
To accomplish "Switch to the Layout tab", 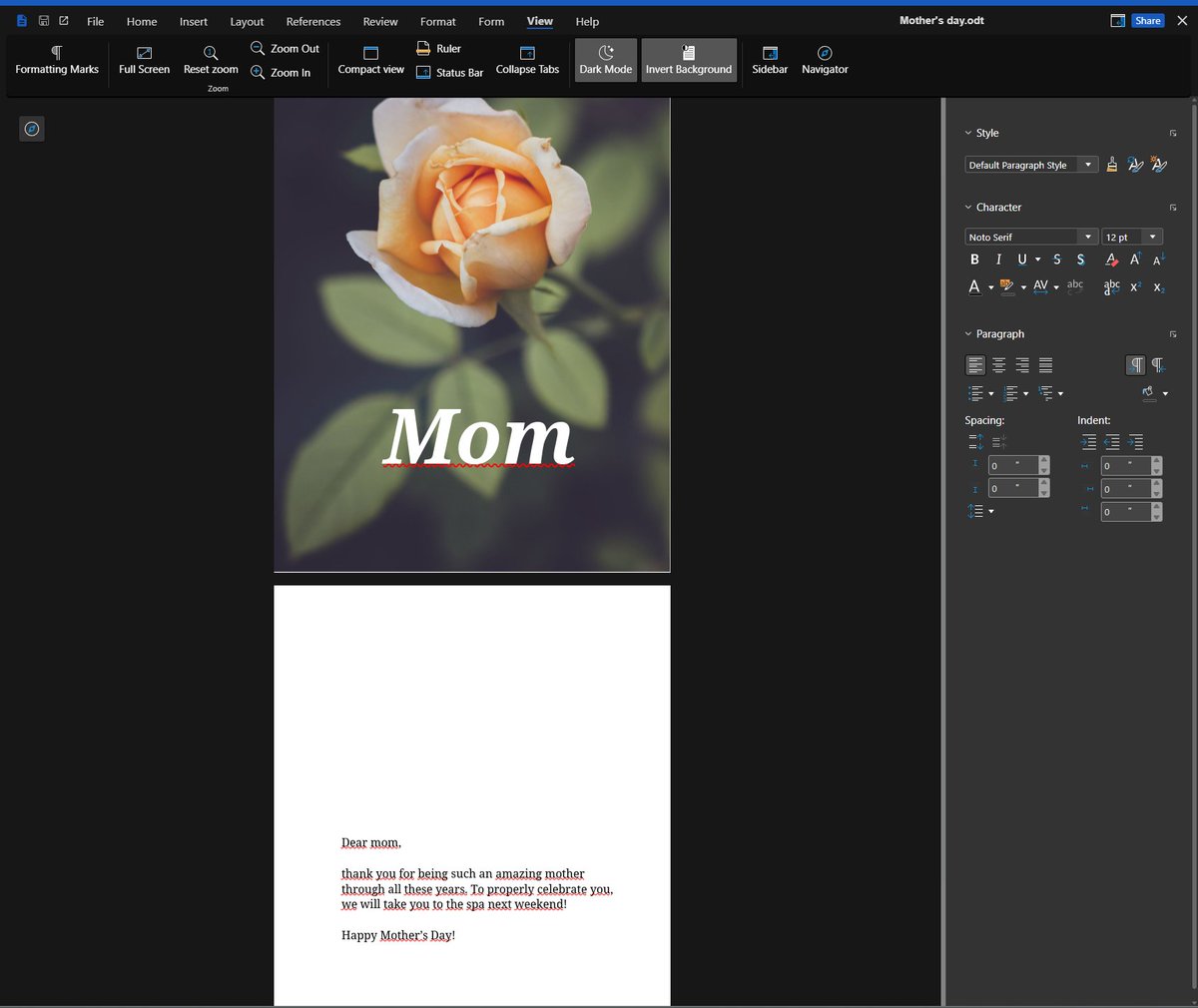I will pos(247,21).
